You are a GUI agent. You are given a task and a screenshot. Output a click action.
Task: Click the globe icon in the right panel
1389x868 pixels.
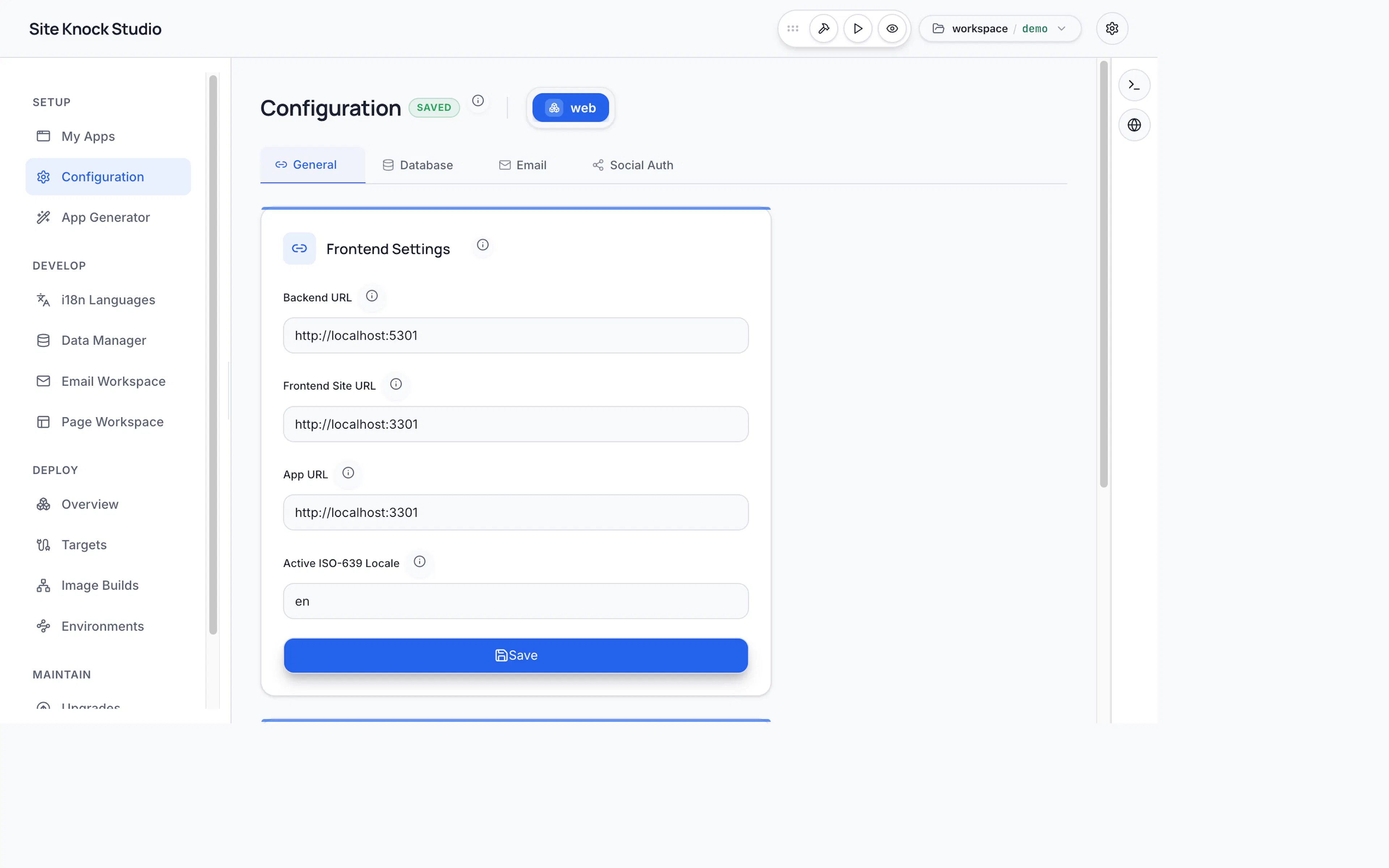pyautogui.click(x=1134, y=125)
